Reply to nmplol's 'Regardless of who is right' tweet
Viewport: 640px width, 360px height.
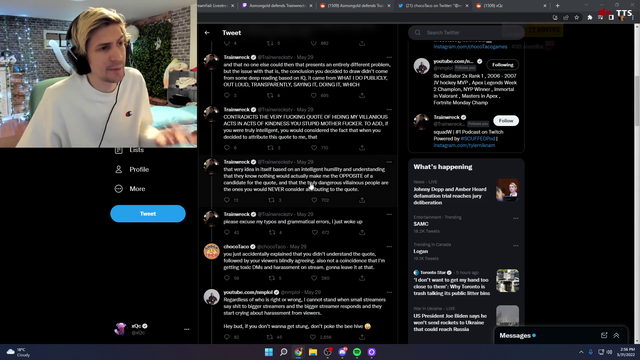[227, 337]
